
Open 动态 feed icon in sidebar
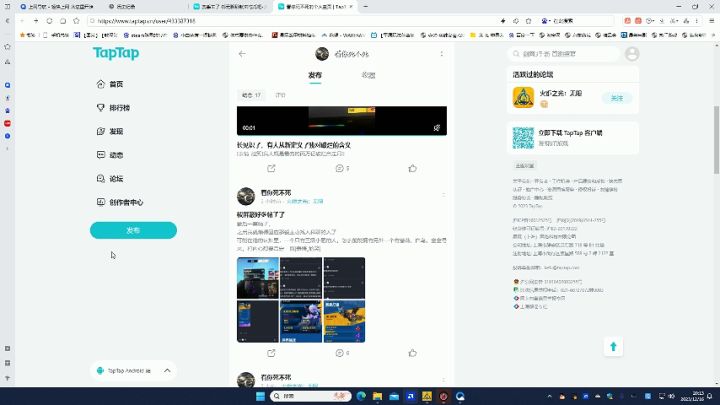pos(101,155)
